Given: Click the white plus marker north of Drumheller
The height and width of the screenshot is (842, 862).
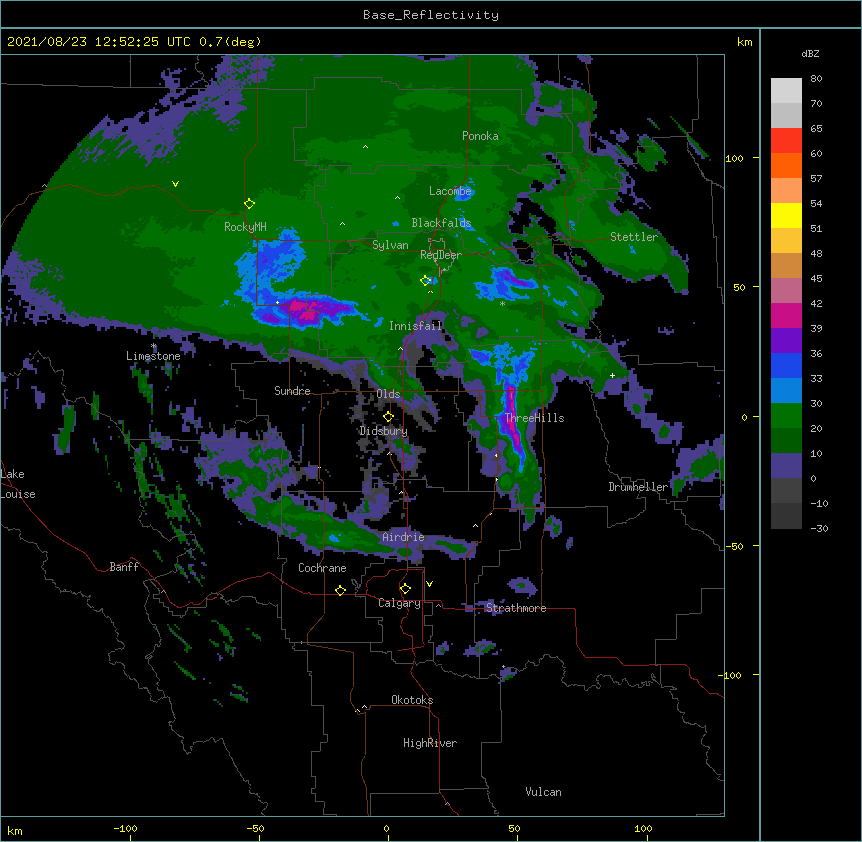Looking at the screenshot, I should 612,375.
